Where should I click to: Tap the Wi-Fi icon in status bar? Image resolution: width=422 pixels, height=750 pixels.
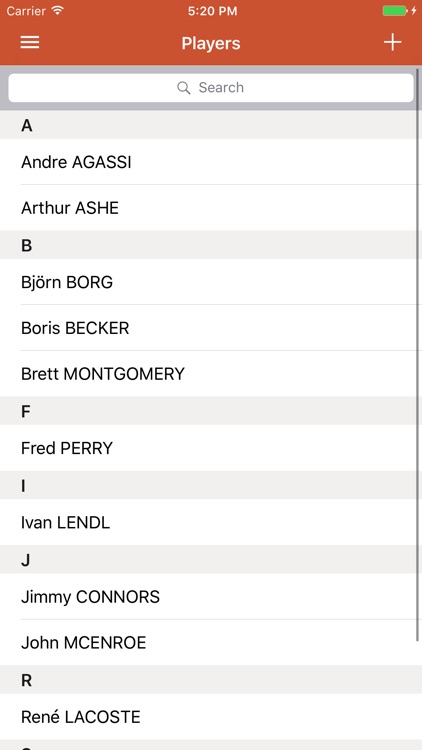click(58, 11)
